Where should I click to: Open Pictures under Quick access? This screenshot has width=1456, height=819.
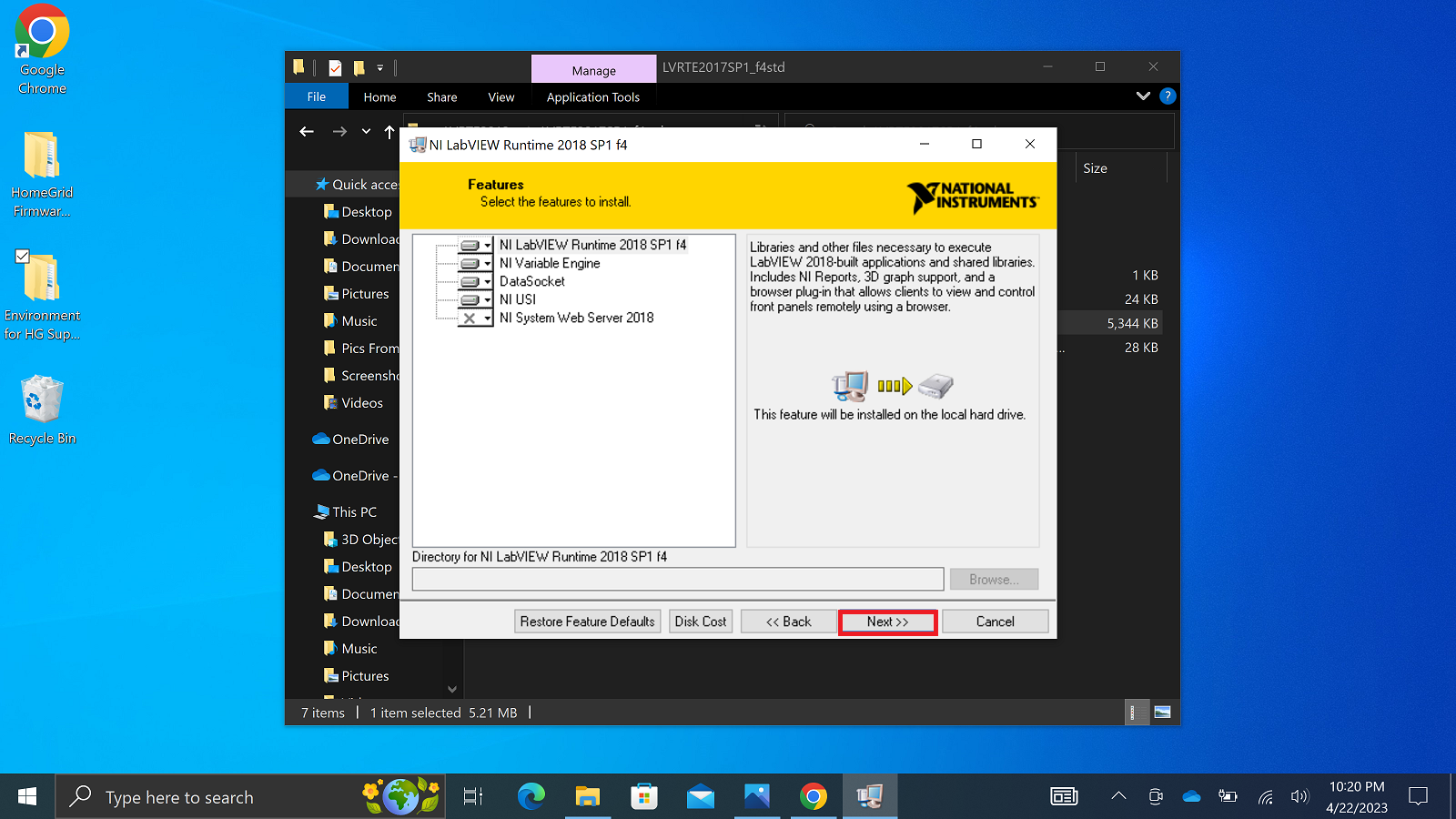pos(355,294)
